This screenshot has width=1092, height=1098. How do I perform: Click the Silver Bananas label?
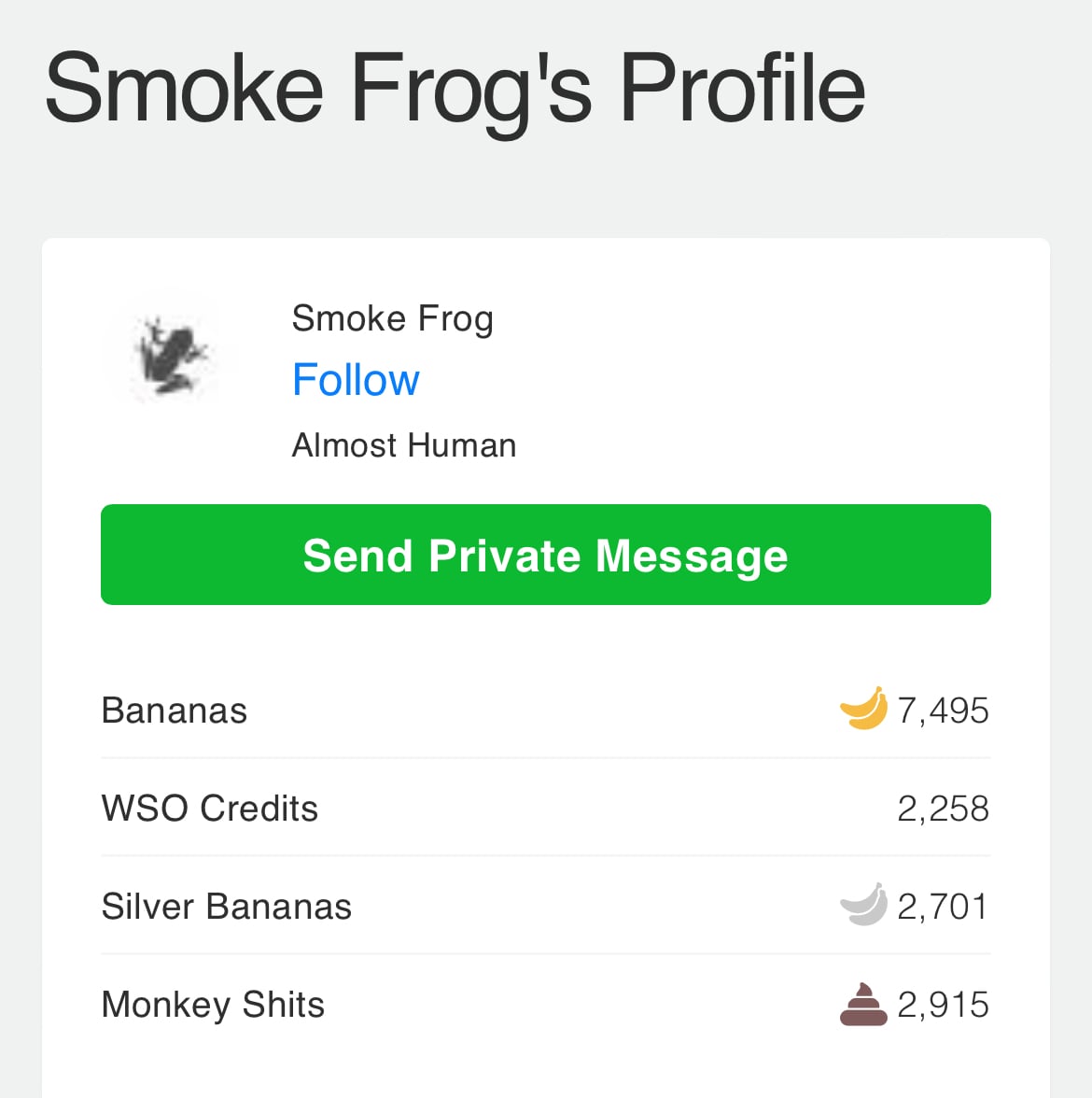[x=227, y=907]
